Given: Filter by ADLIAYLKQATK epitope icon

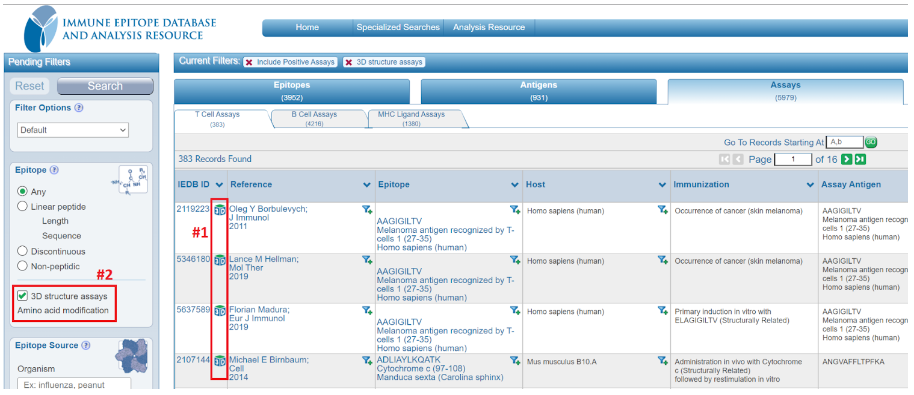Looking at the screenshot, I should [515, 361].
